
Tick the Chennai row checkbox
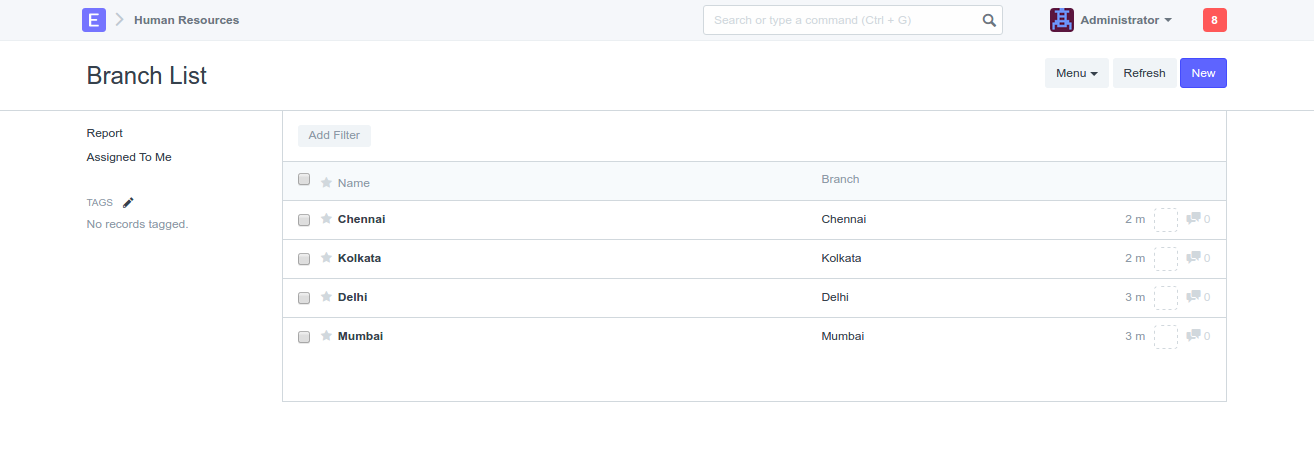tap(304, 220)
